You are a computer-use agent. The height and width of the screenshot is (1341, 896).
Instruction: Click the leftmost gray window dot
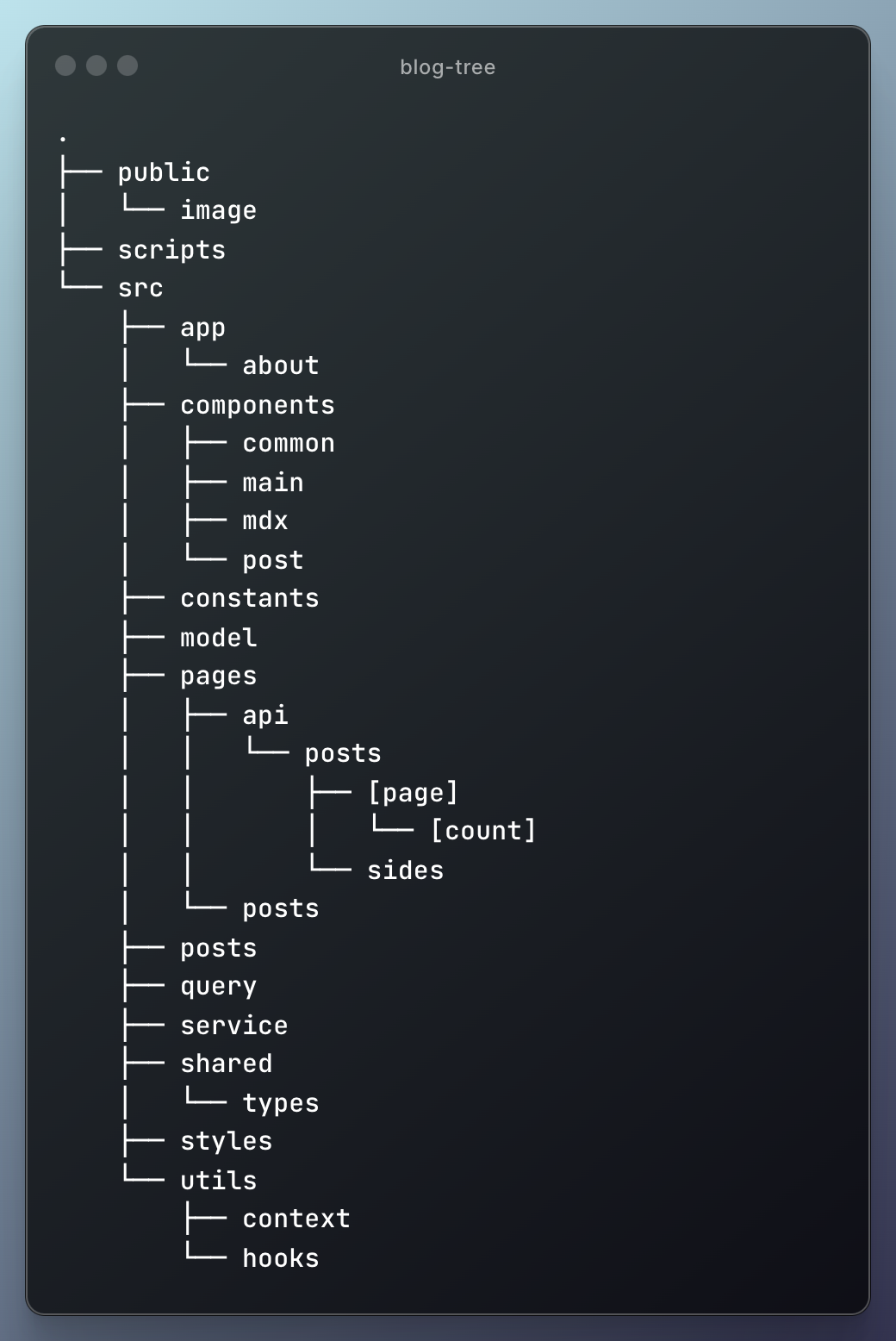(x=65, y=65)
